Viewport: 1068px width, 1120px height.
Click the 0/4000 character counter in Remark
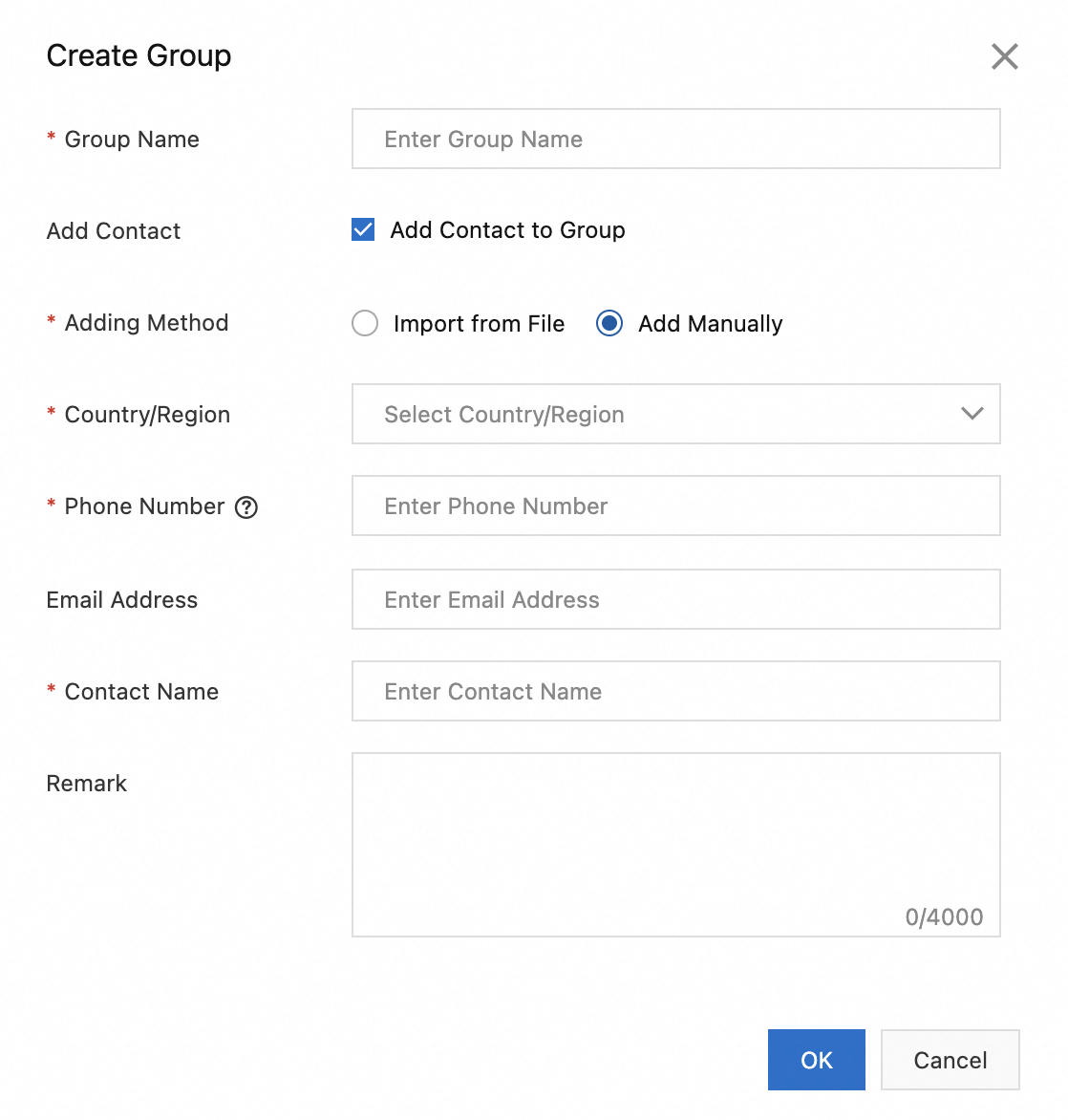[x=944, y=917]
